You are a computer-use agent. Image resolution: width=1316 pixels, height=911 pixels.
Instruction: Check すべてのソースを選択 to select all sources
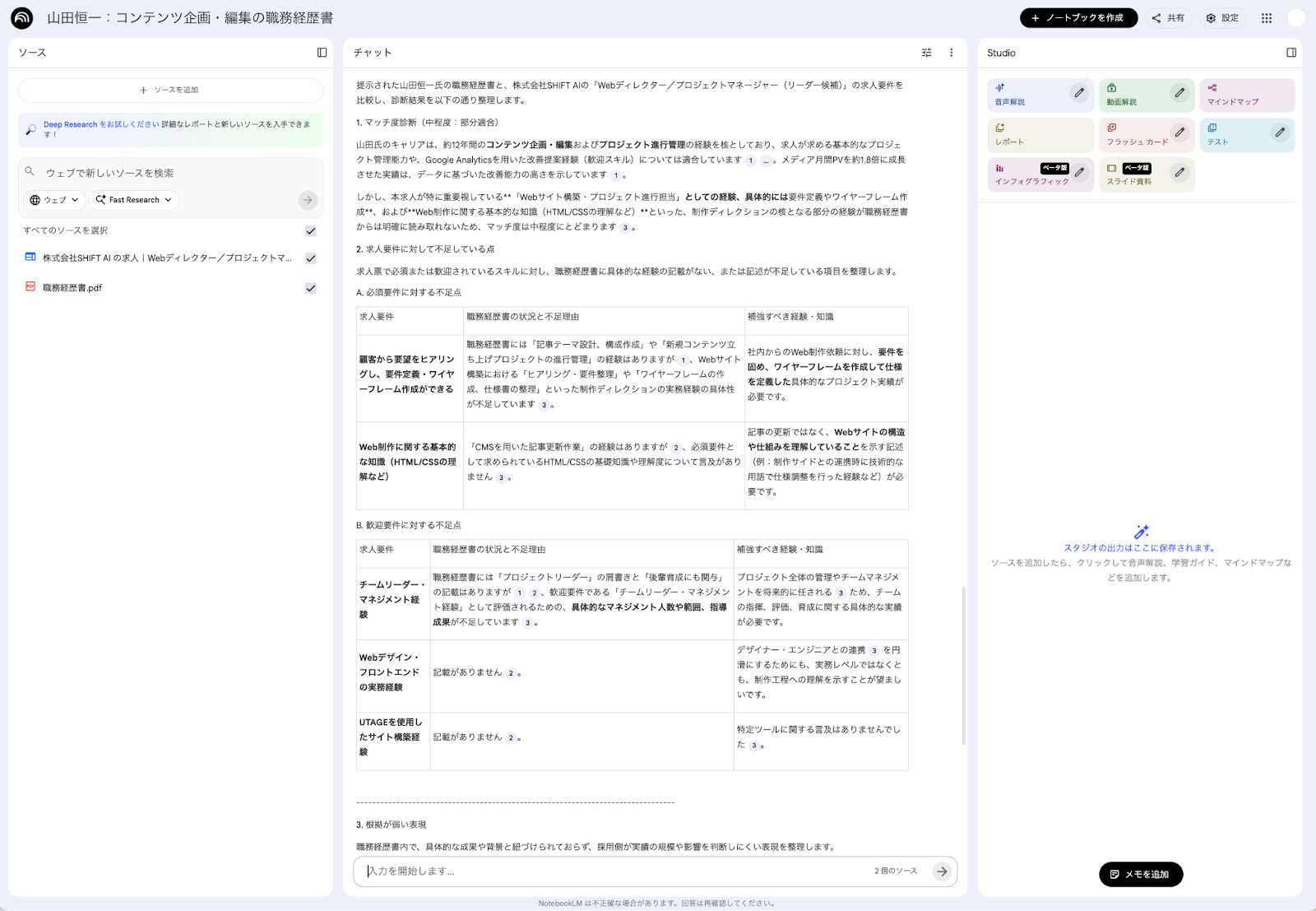[310, 231]
